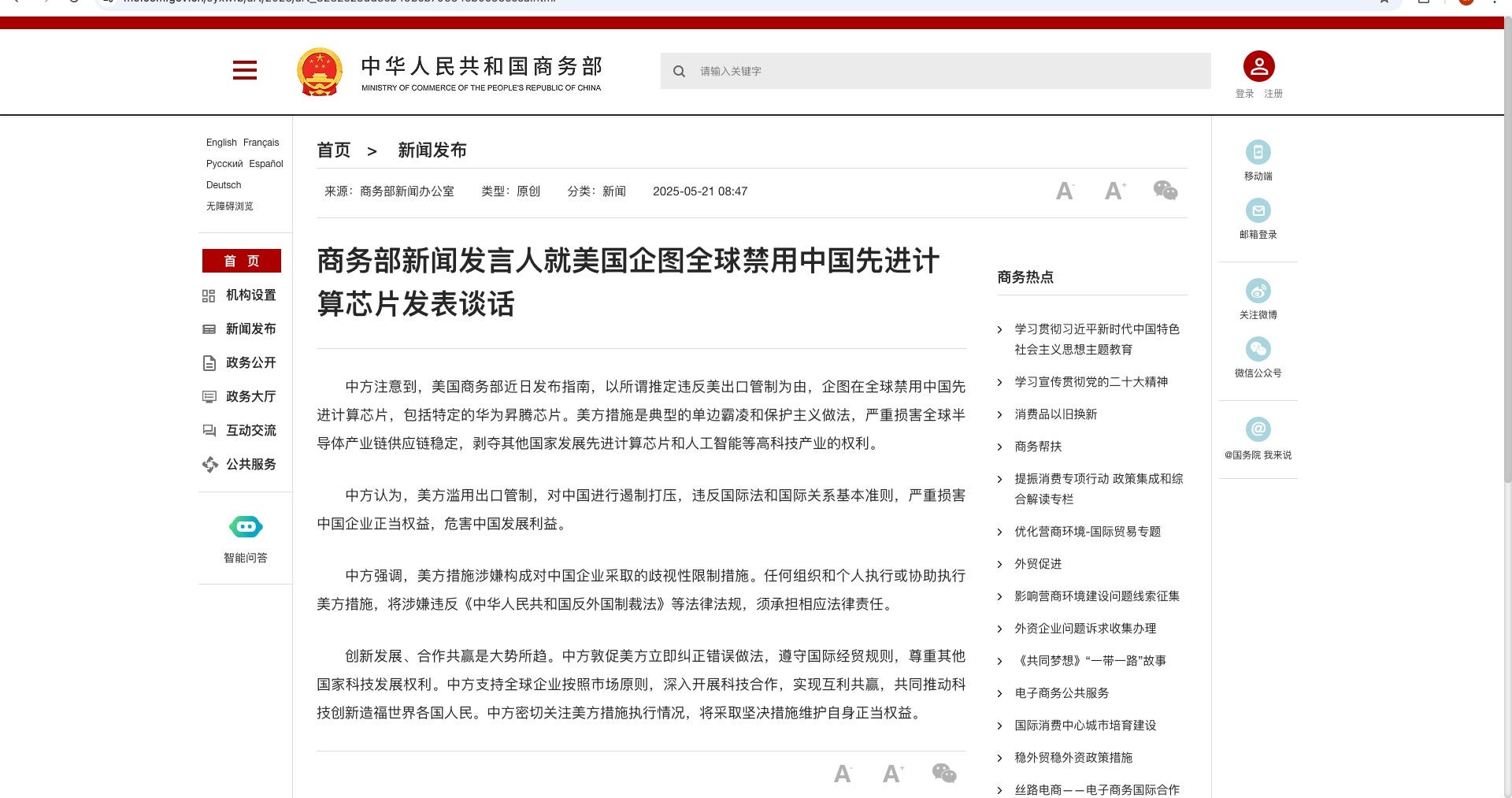Share via WeChat icon above article
The image size is (1512, 798).
point(1165,190)
